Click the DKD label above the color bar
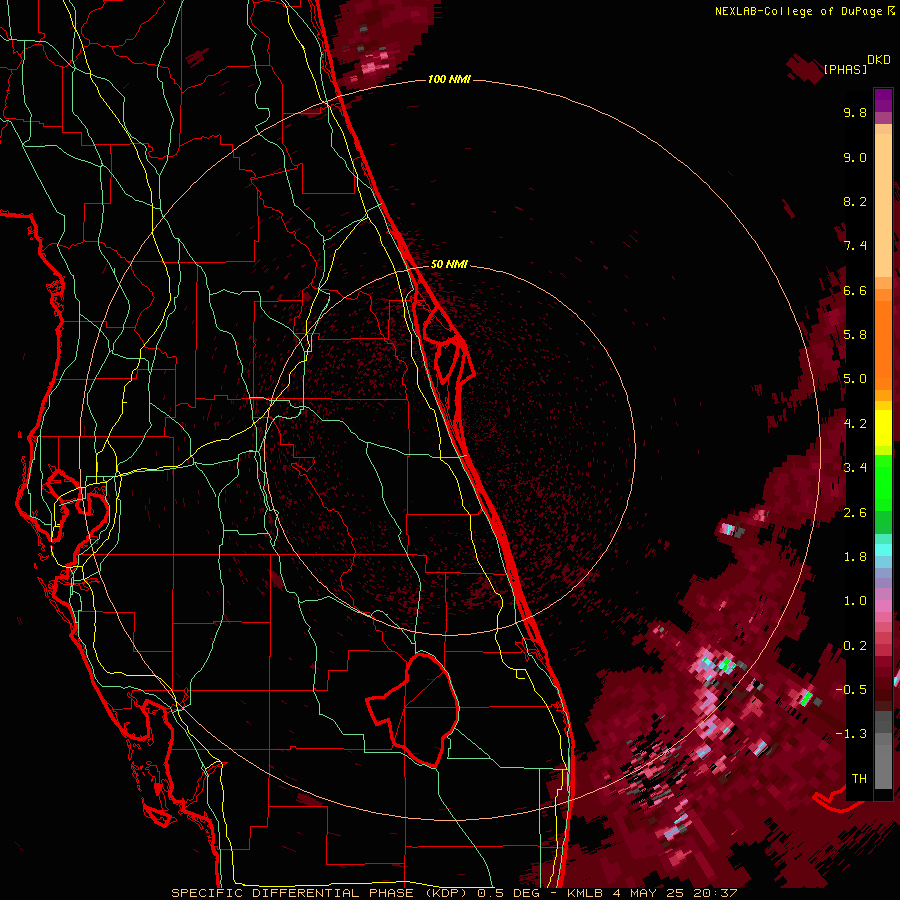This screenshot has height=900, width=900. 879,60
